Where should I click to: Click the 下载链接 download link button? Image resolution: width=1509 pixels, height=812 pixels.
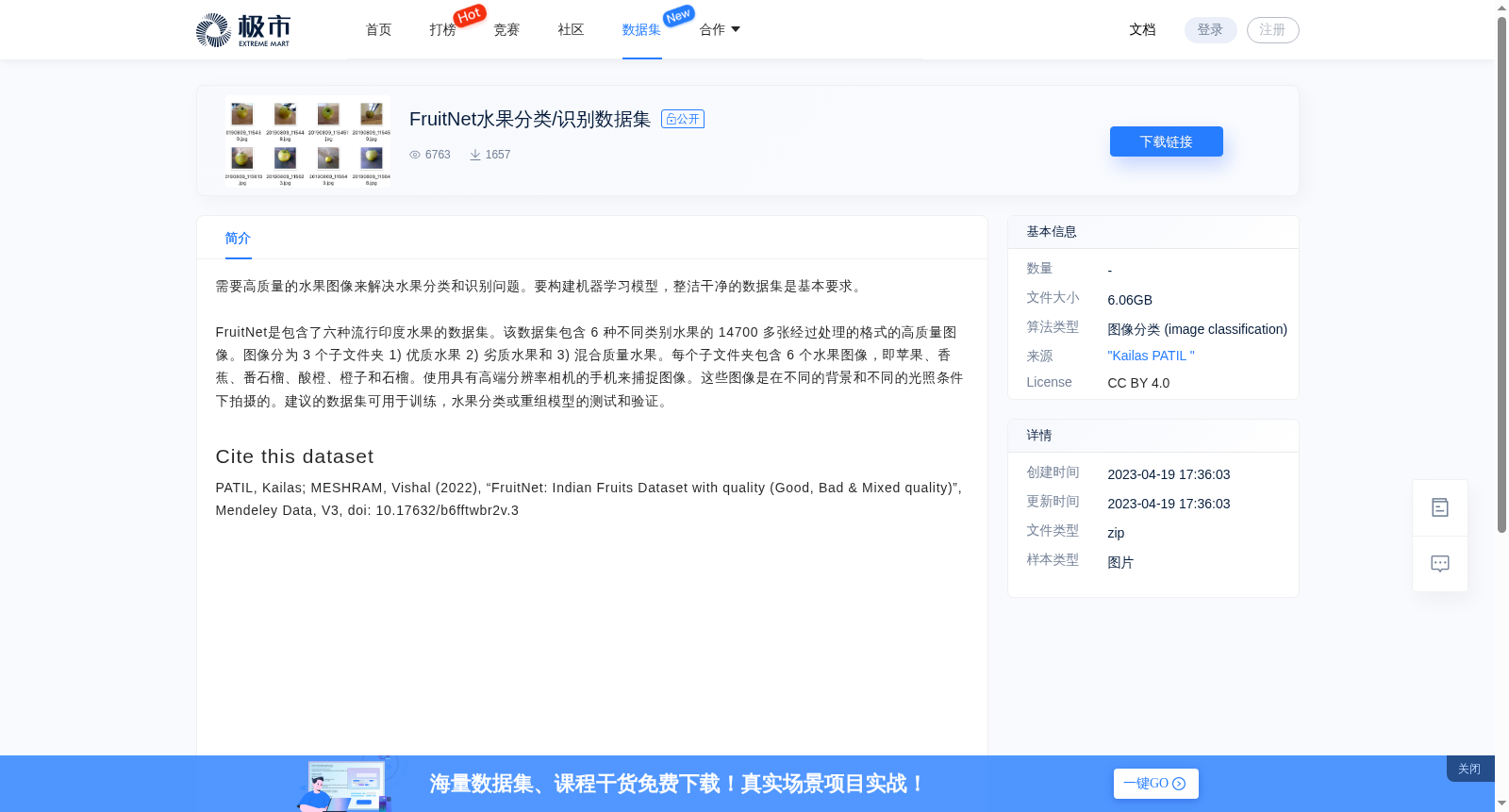[1166, 141]
